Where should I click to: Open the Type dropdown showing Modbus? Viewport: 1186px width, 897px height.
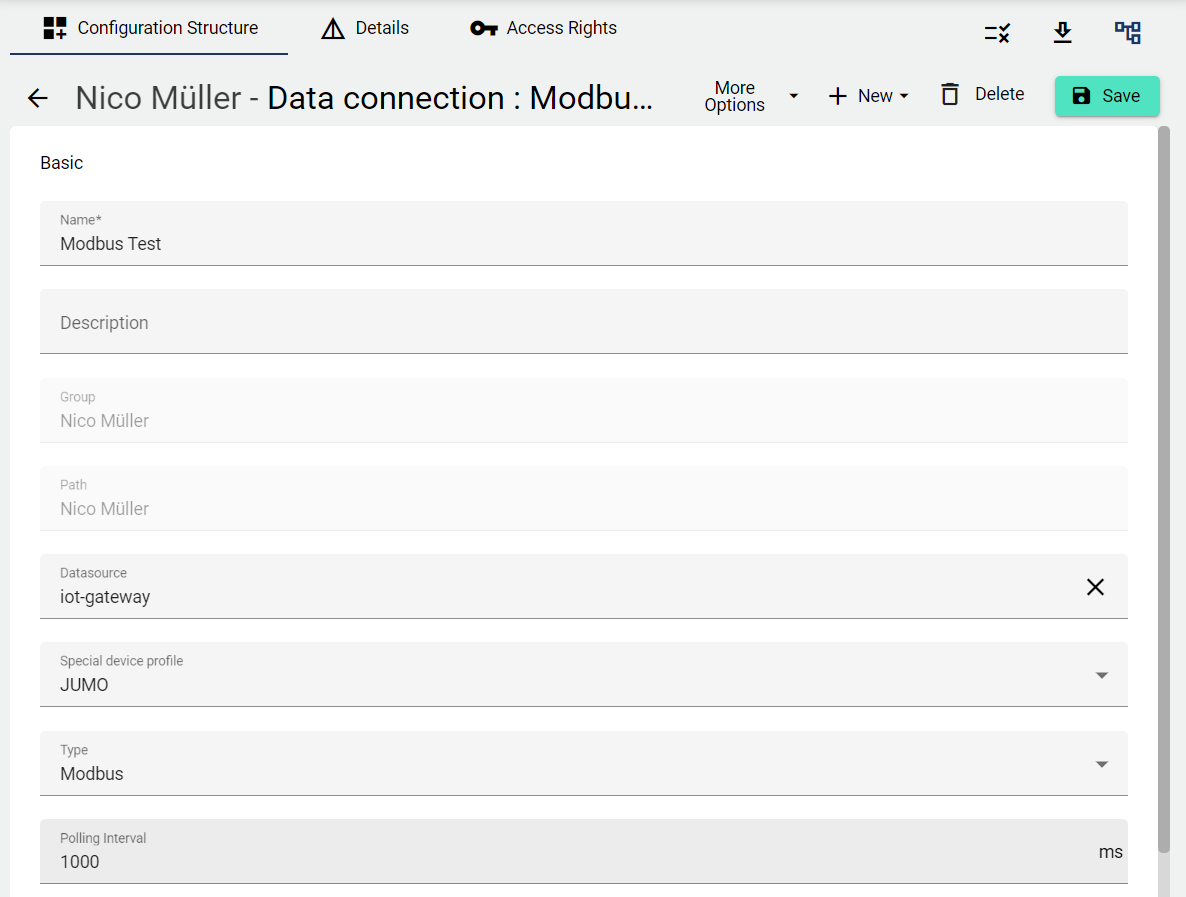1102,764
